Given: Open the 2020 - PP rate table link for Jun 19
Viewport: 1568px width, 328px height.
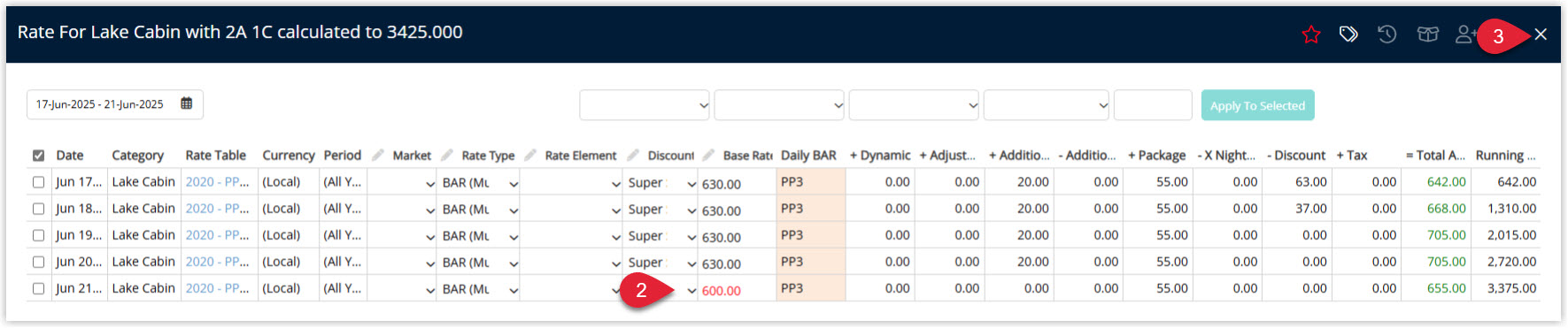Looking at the screenshot, I should (217, 235).
